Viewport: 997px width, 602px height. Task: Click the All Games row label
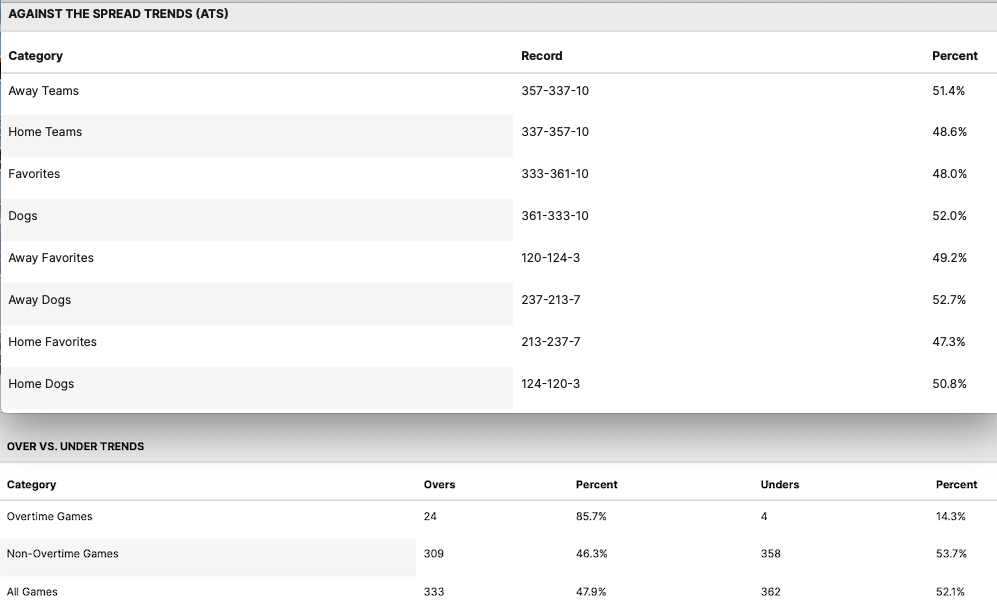pos(32,592)
